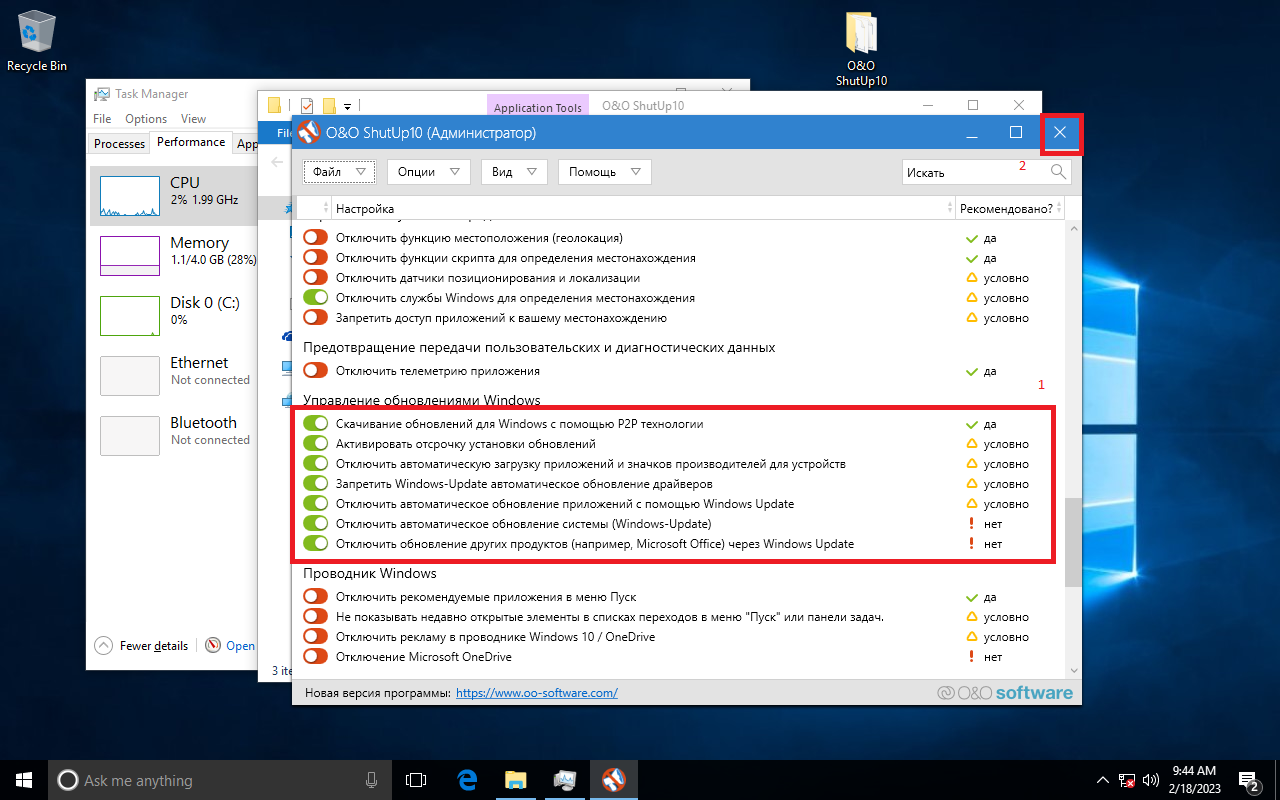Click the Application Tools ribbon tab
The height and width of the screenshot is (800, 1280).
(537, 107)
